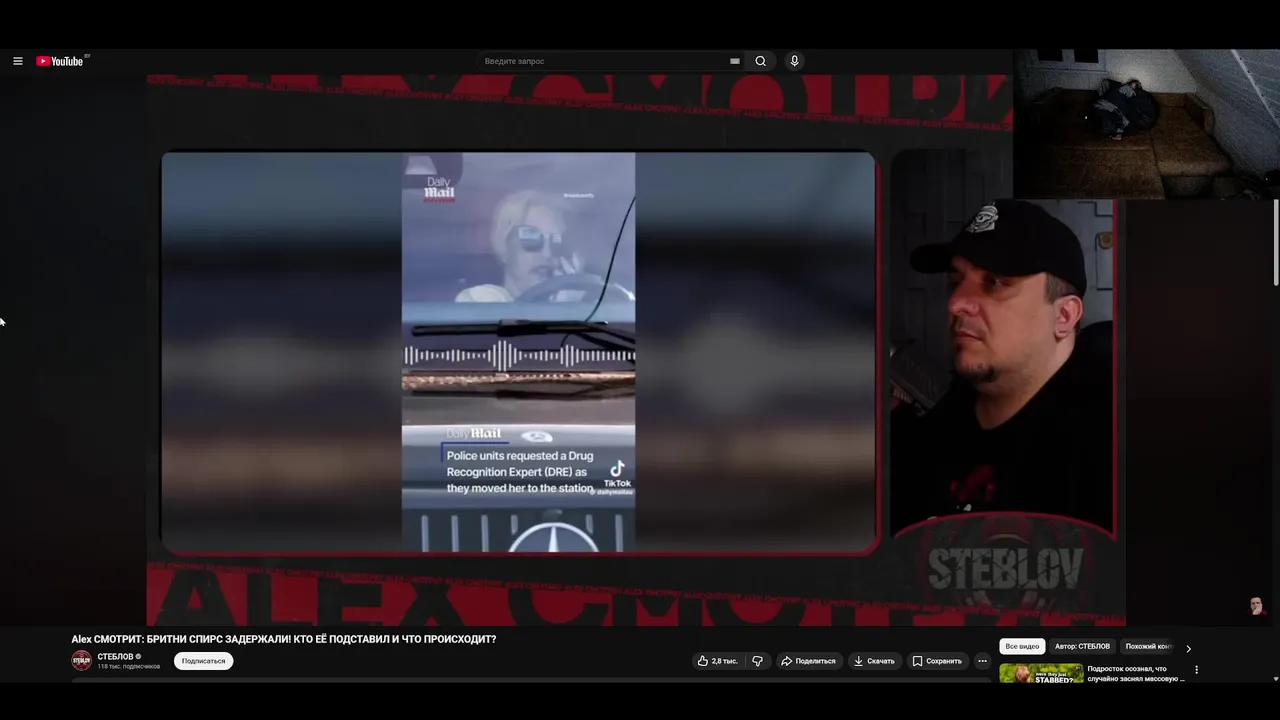Dislike the video with thumbs-down
The image size is (1280, 720).
pos(758,661)
